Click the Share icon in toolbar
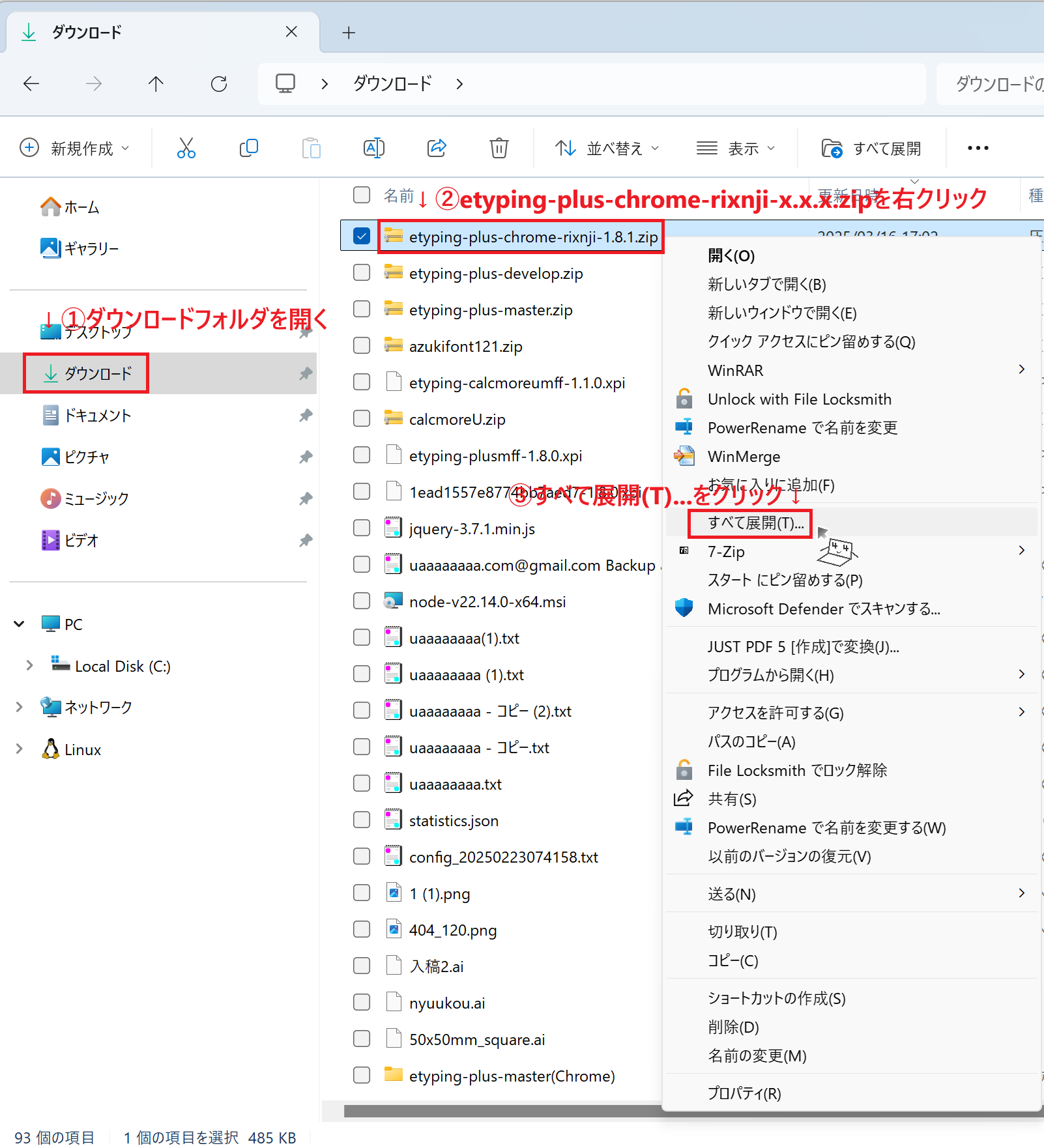 pyautogui.click(x=437, y=148)
